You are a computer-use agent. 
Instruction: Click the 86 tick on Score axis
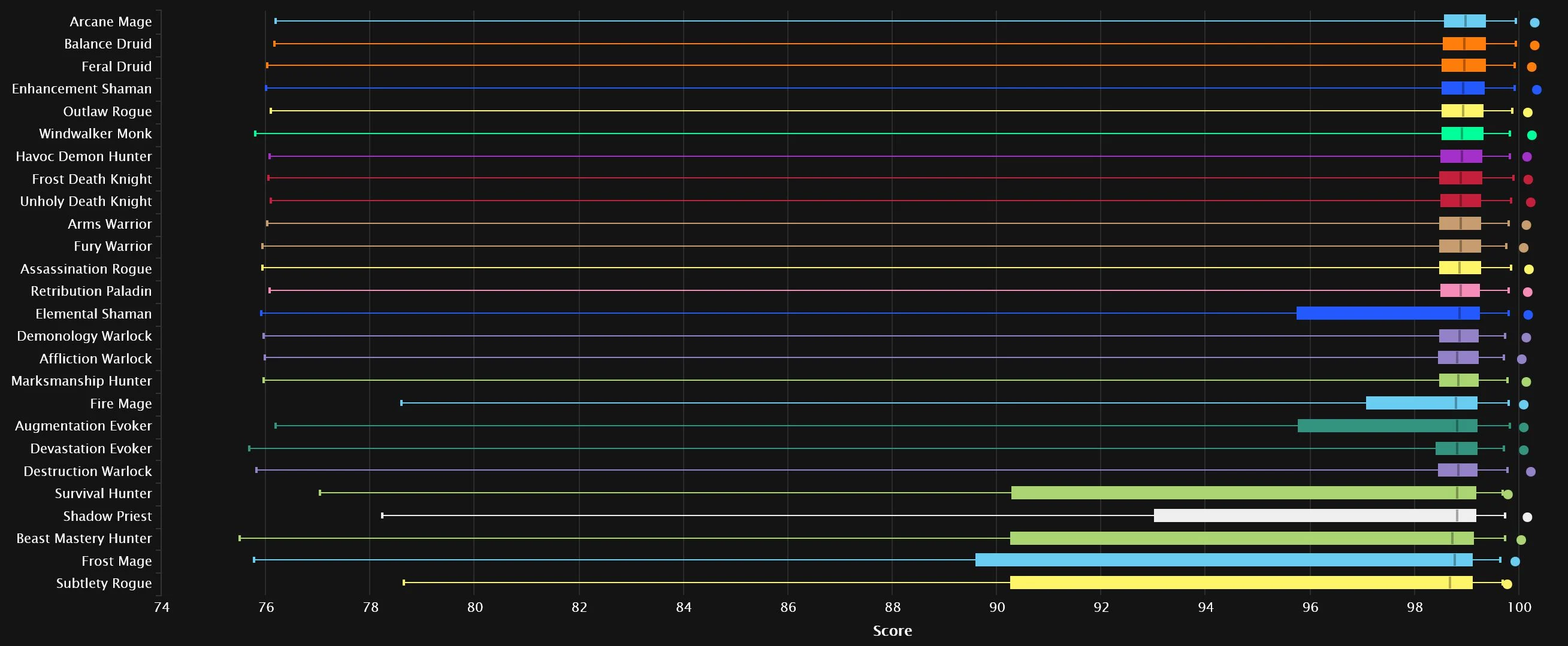[788, 607]
